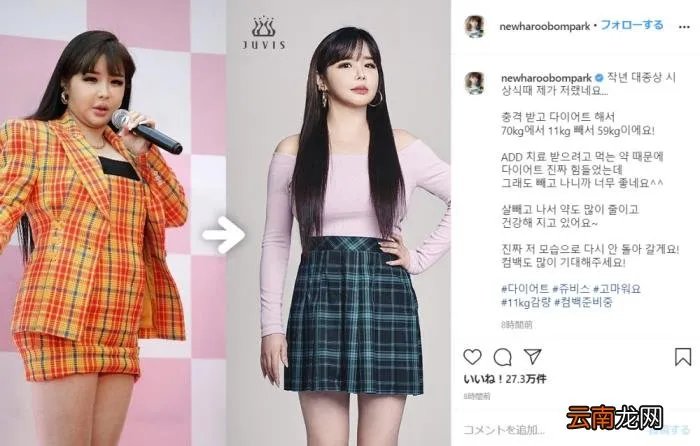Viewport: 700px width, 446px height.
Task: Save post with bookmark icon
Action: click(x=683, y=357)
